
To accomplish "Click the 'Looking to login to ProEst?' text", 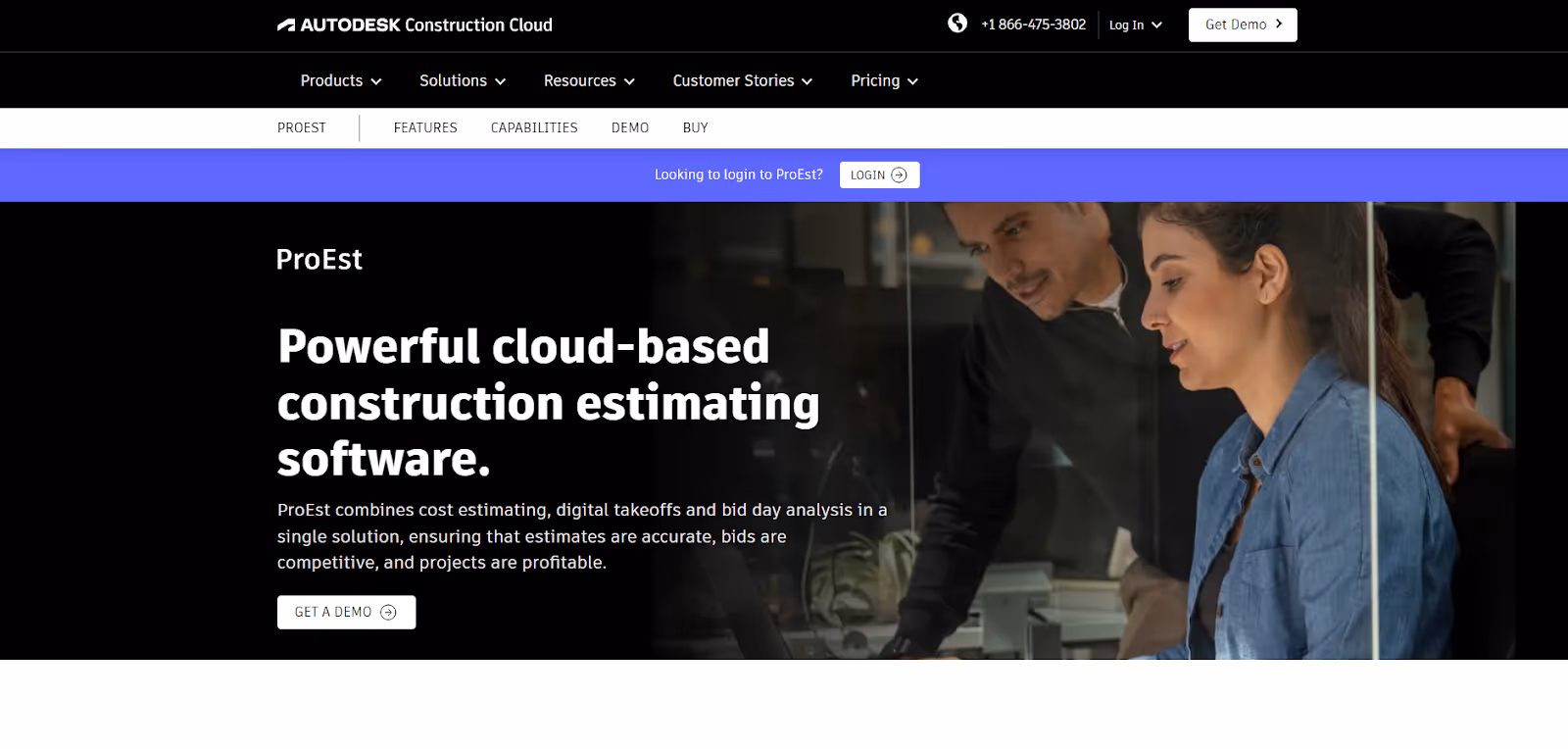I will [x=739, y=175].
